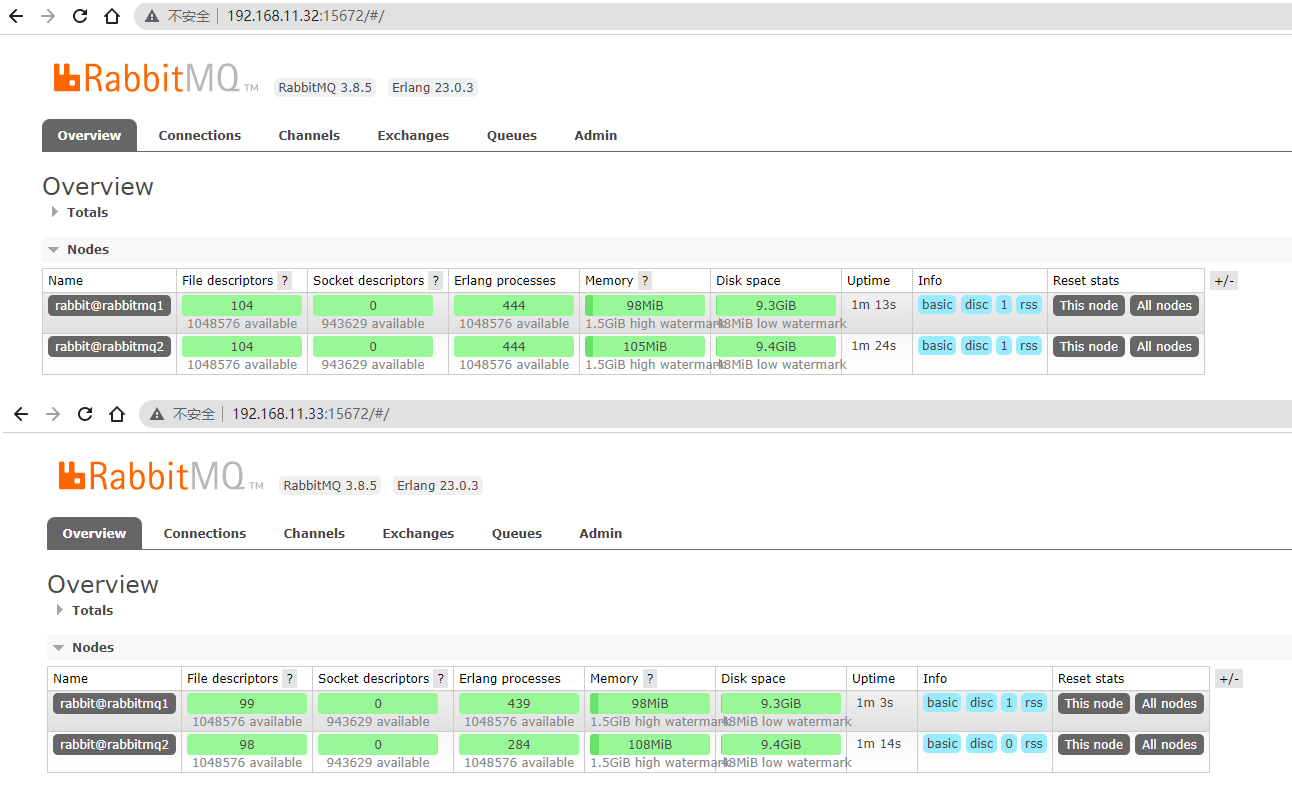Click 'All nodes' for rabbitmq1 in the bottom table
This screenshot has height=787, width=1292.
point(1169,704)
